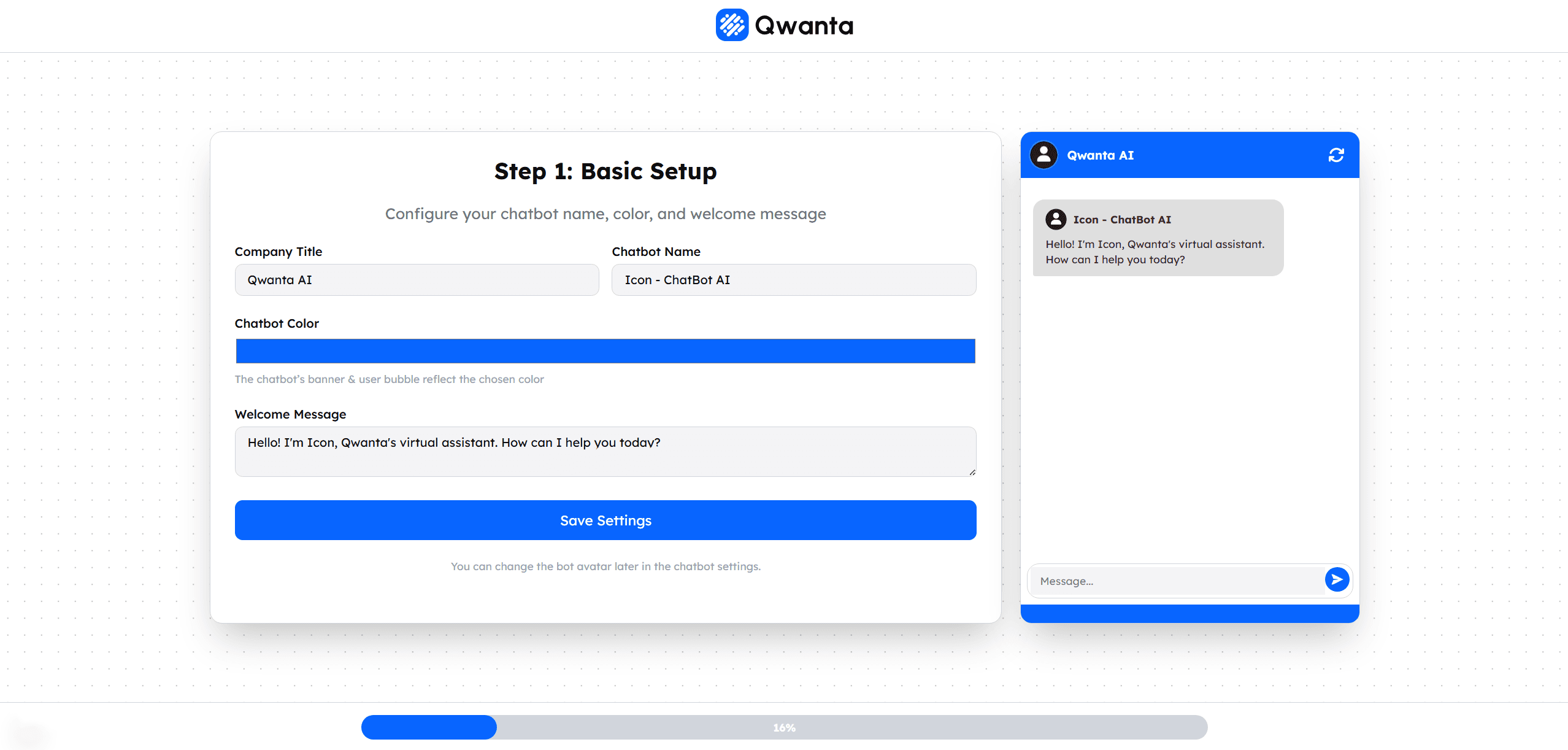Viewport: 1568px width, 750px height.
Task: Click Save Settings button
Action: 605,520
